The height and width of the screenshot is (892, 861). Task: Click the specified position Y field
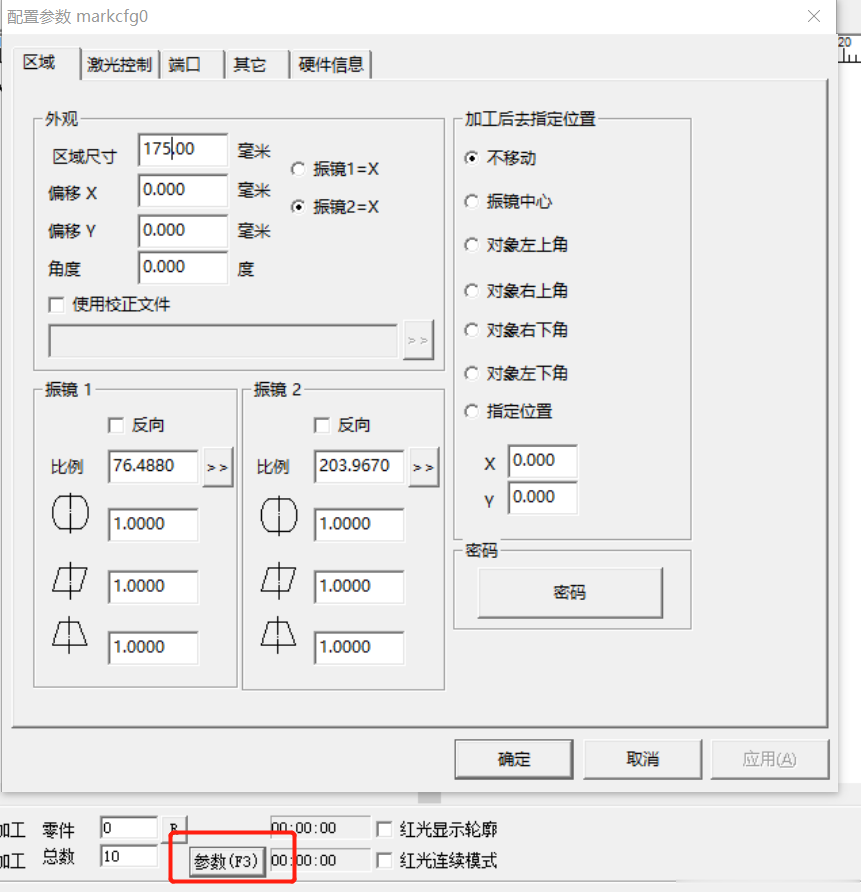543,498
